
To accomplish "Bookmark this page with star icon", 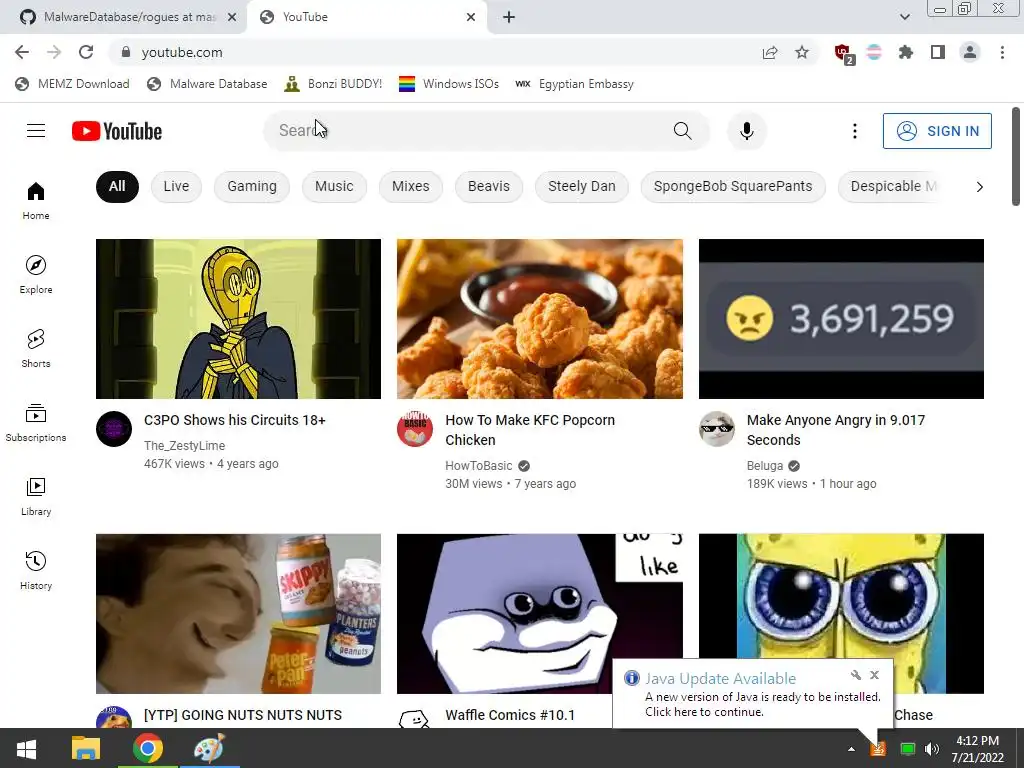I will tap(802, 52).
